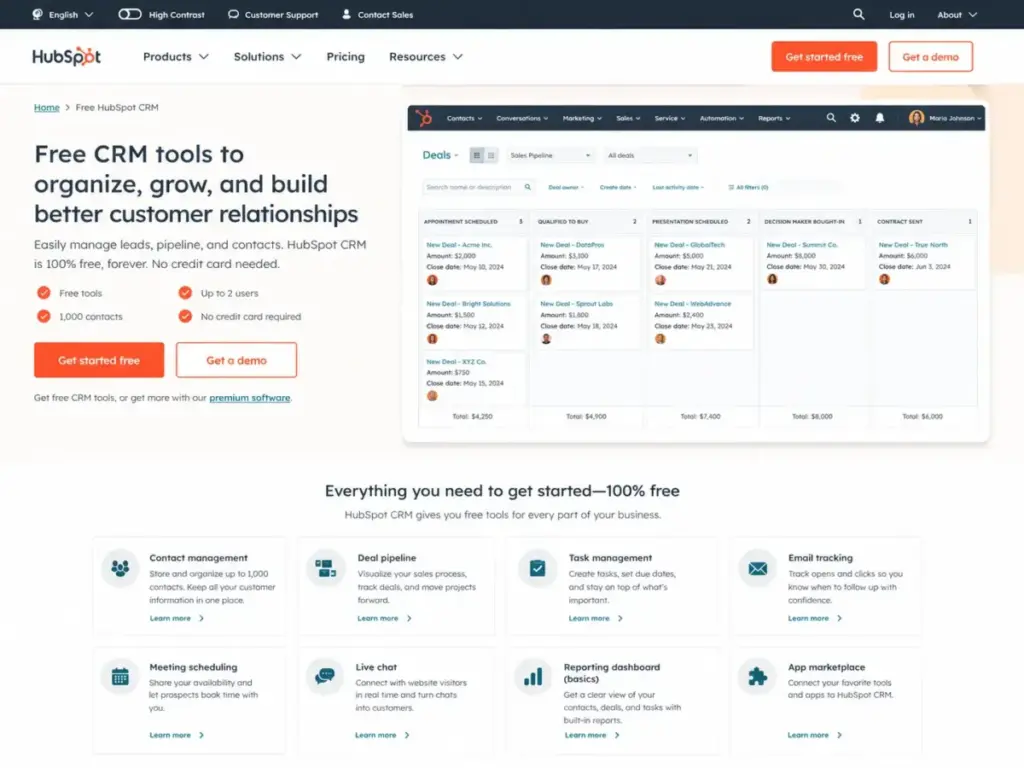Viewport: 1024px width, 768px height.
Task: Click the Deal pipeline icon
Action: pos(325,568)
